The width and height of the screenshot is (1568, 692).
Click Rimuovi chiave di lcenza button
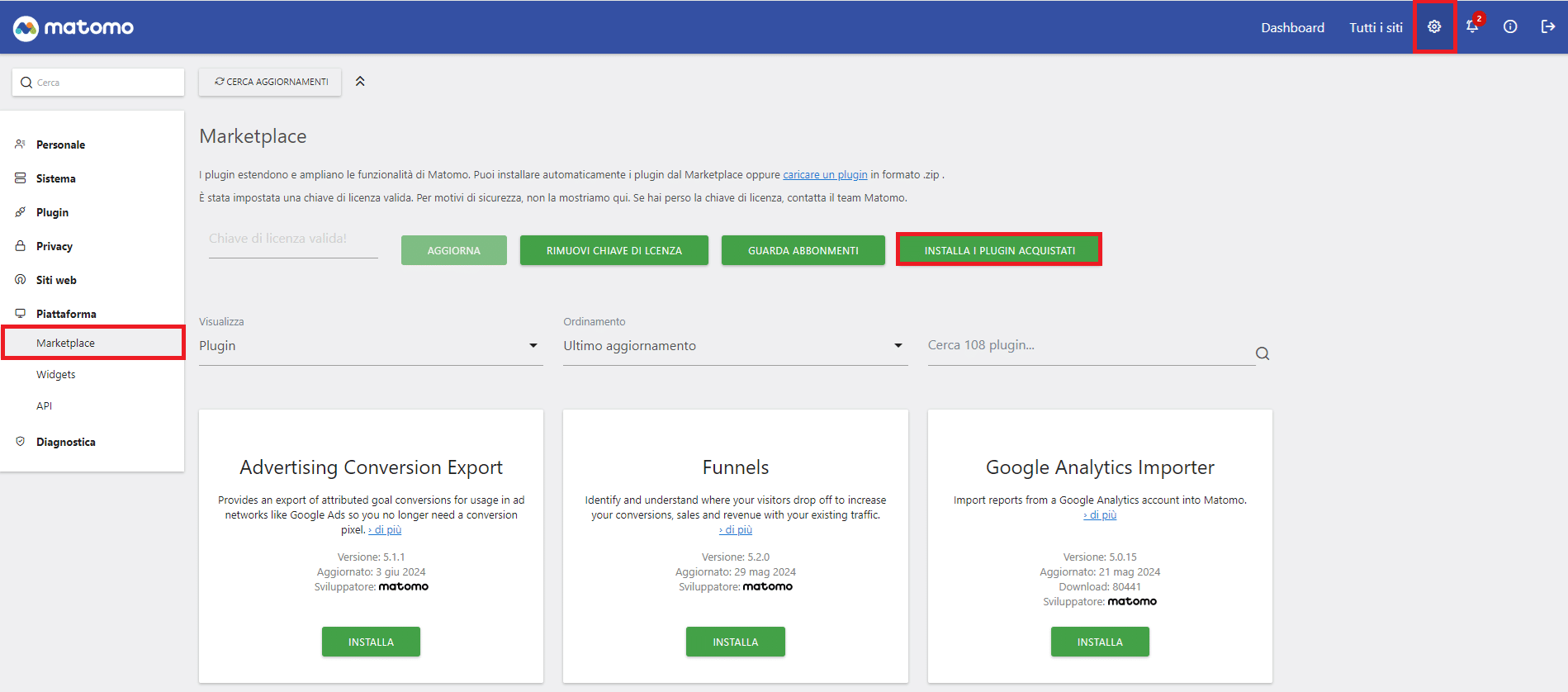point(614,250)
